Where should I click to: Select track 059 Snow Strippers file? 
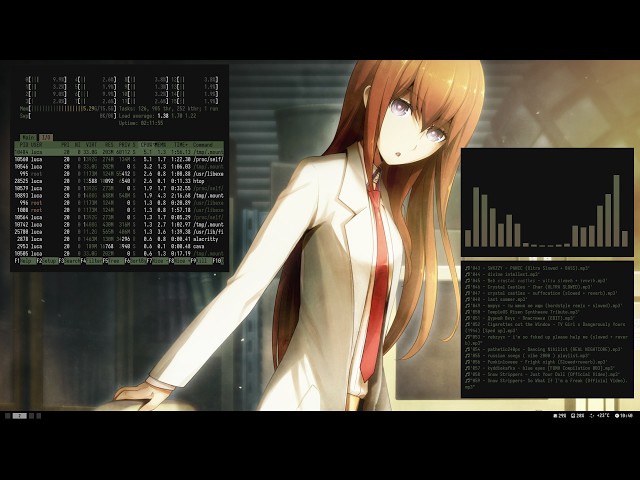pos(547,383)
